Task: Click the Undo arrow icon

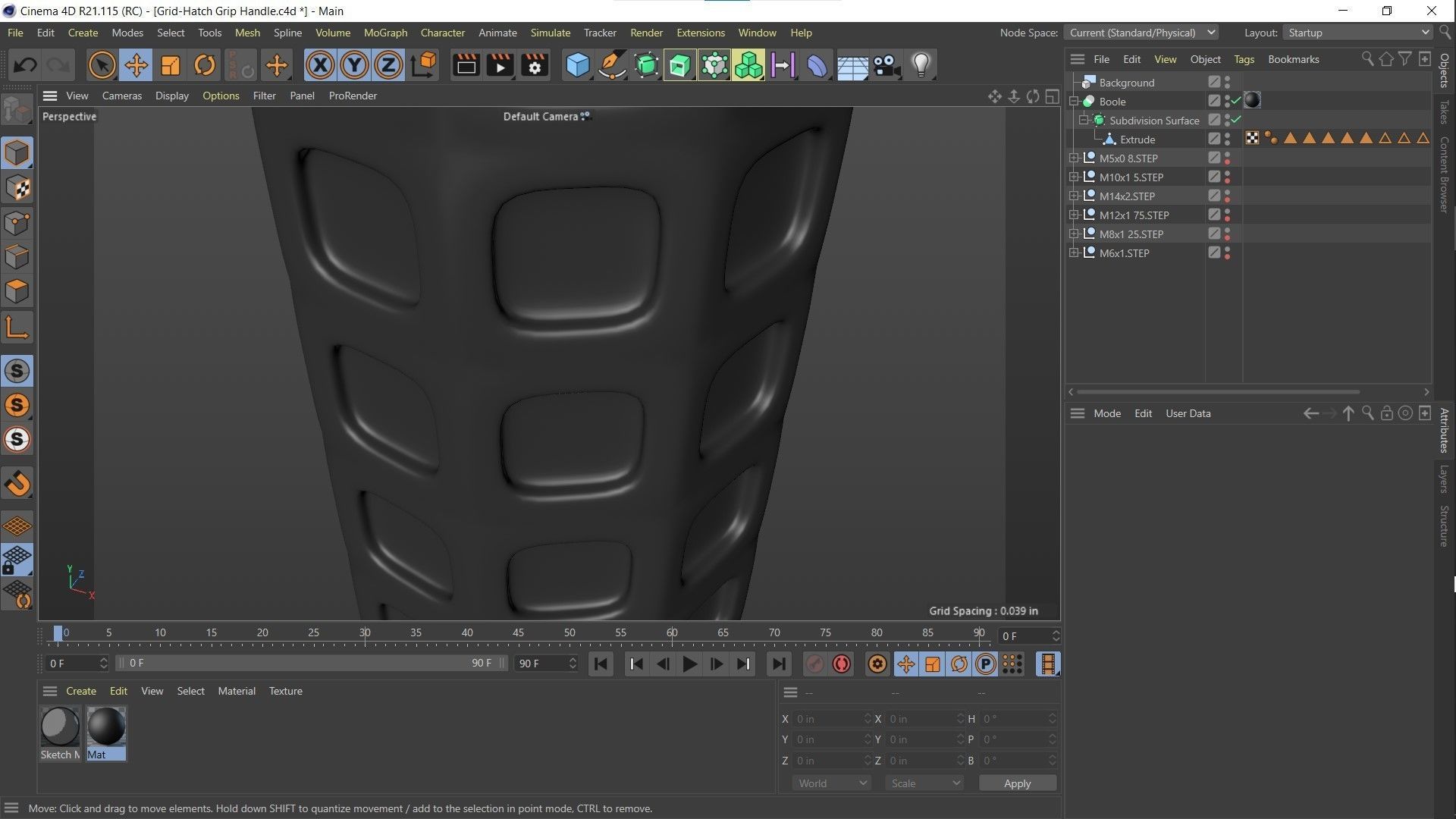Action: point(24,65)
